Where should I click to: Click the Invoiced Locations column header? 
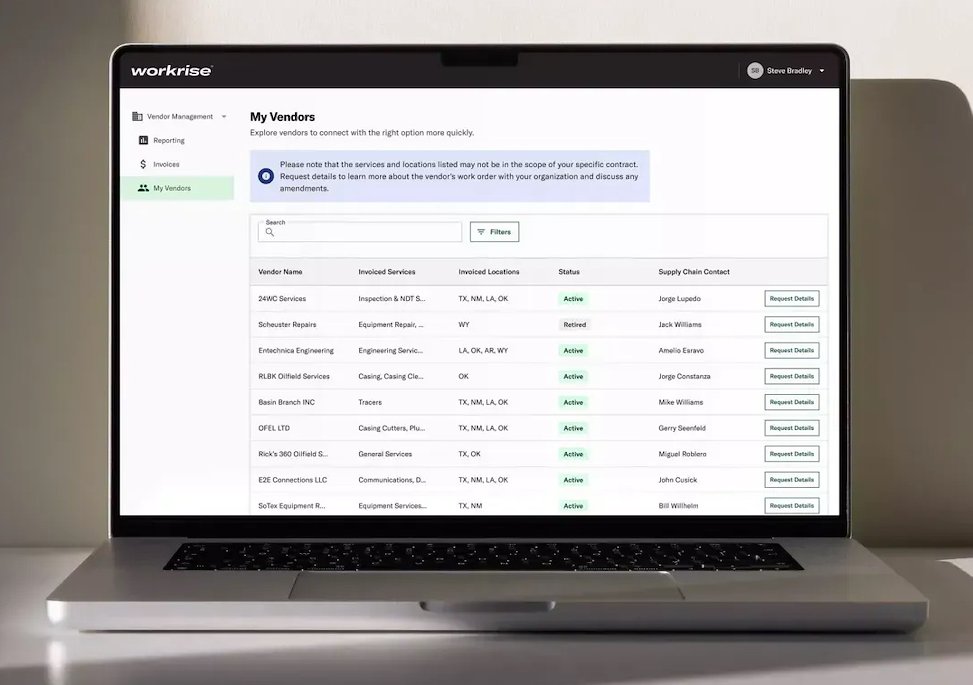pos(489,272)
